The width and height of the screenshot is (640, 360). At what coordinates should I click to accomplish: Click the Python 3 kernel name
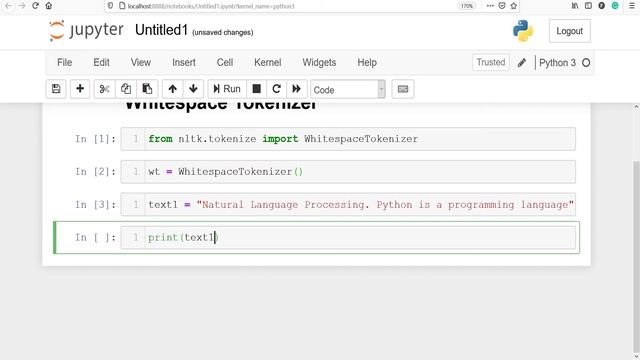pos(557,63)
